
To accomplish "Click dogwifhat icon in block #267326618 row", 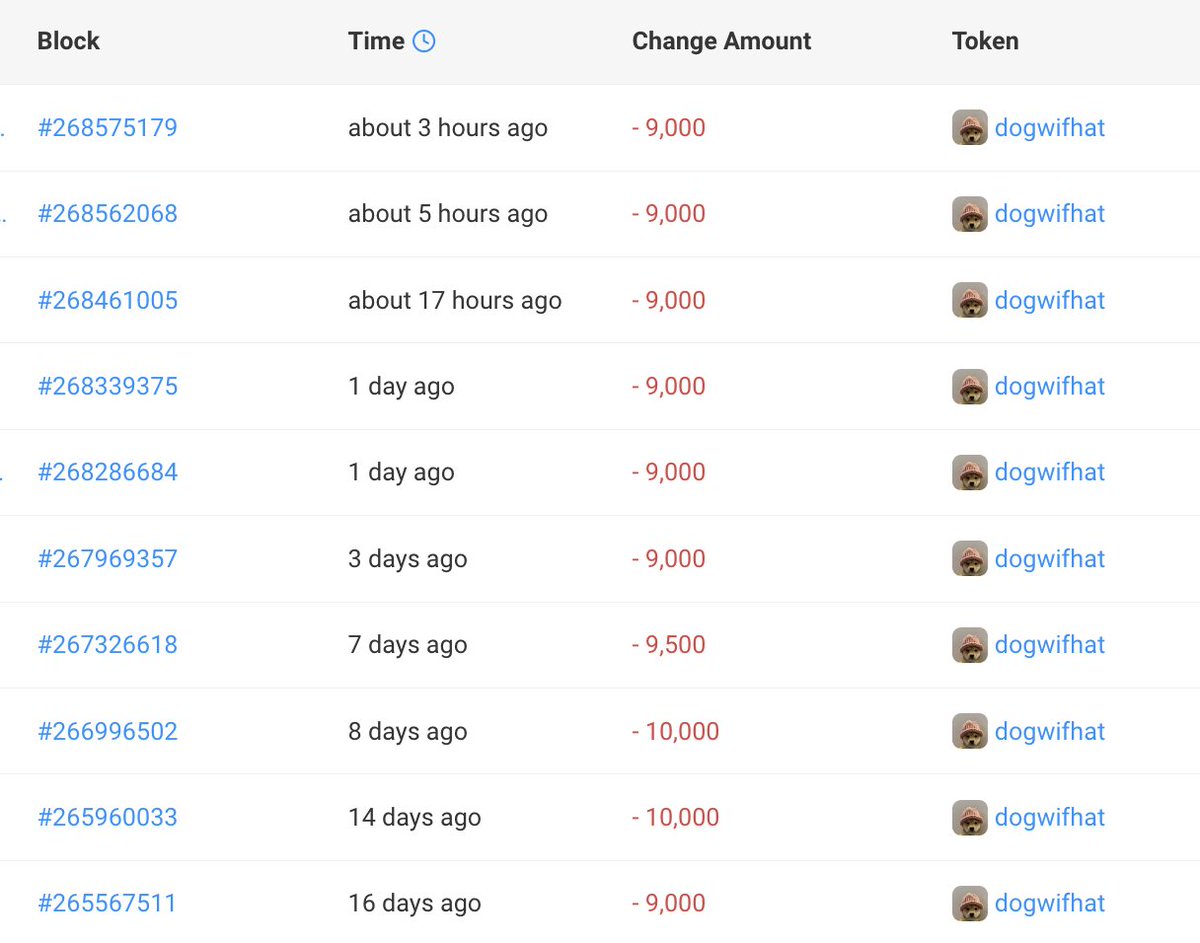I will (x=970, y=645).
